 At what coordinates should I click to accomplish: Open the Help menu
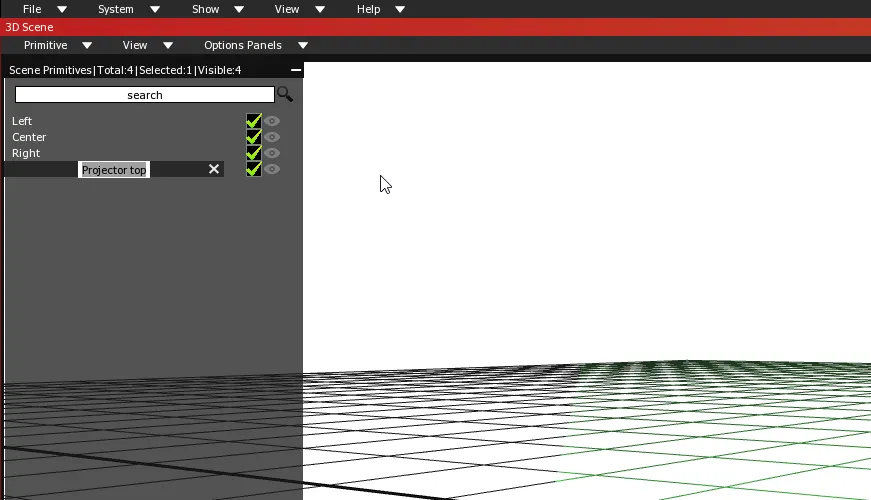[368, 9]
